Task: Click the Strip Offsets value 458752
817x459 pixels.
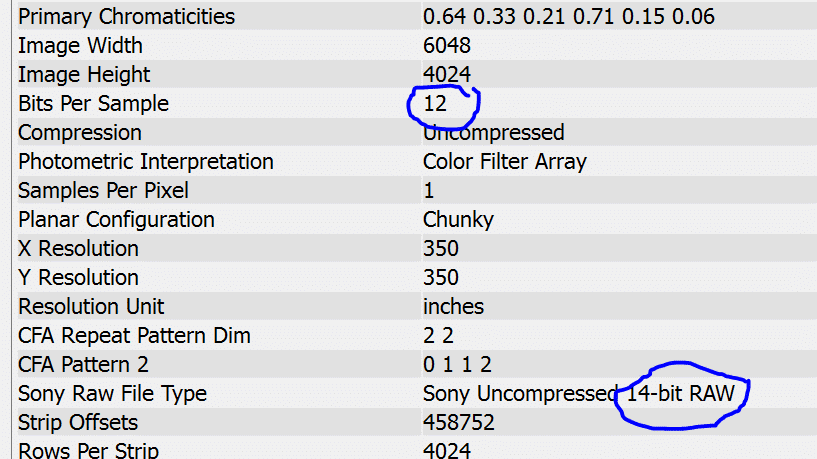Action: 459,423
